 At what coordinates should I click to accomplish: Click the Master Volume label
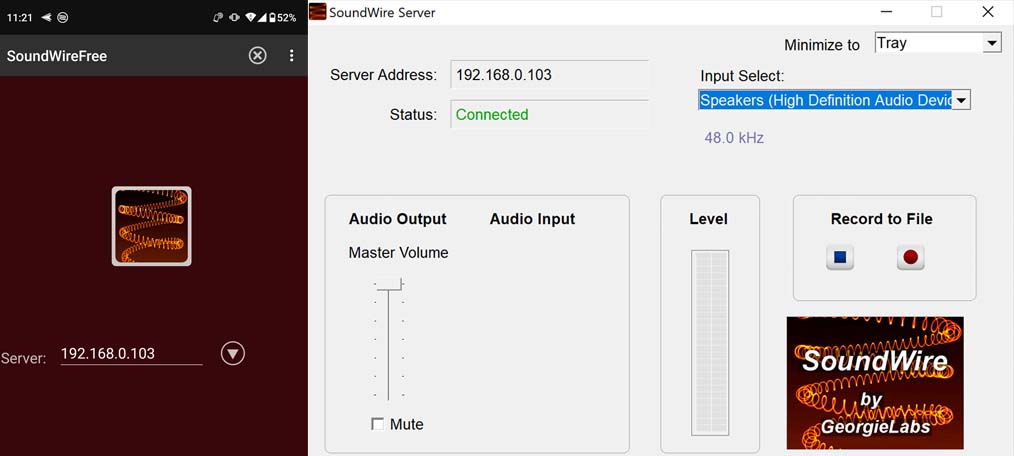click(x=398, y=252)
